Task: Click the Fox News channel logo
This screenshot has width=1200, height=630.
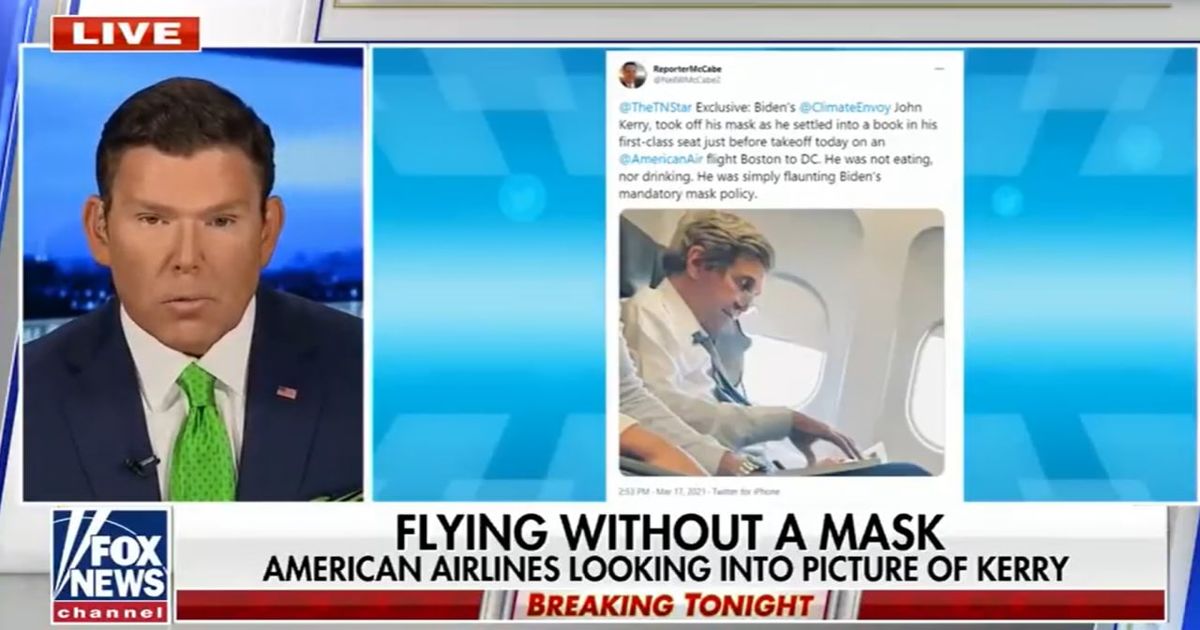Action: tap(111, 565)
